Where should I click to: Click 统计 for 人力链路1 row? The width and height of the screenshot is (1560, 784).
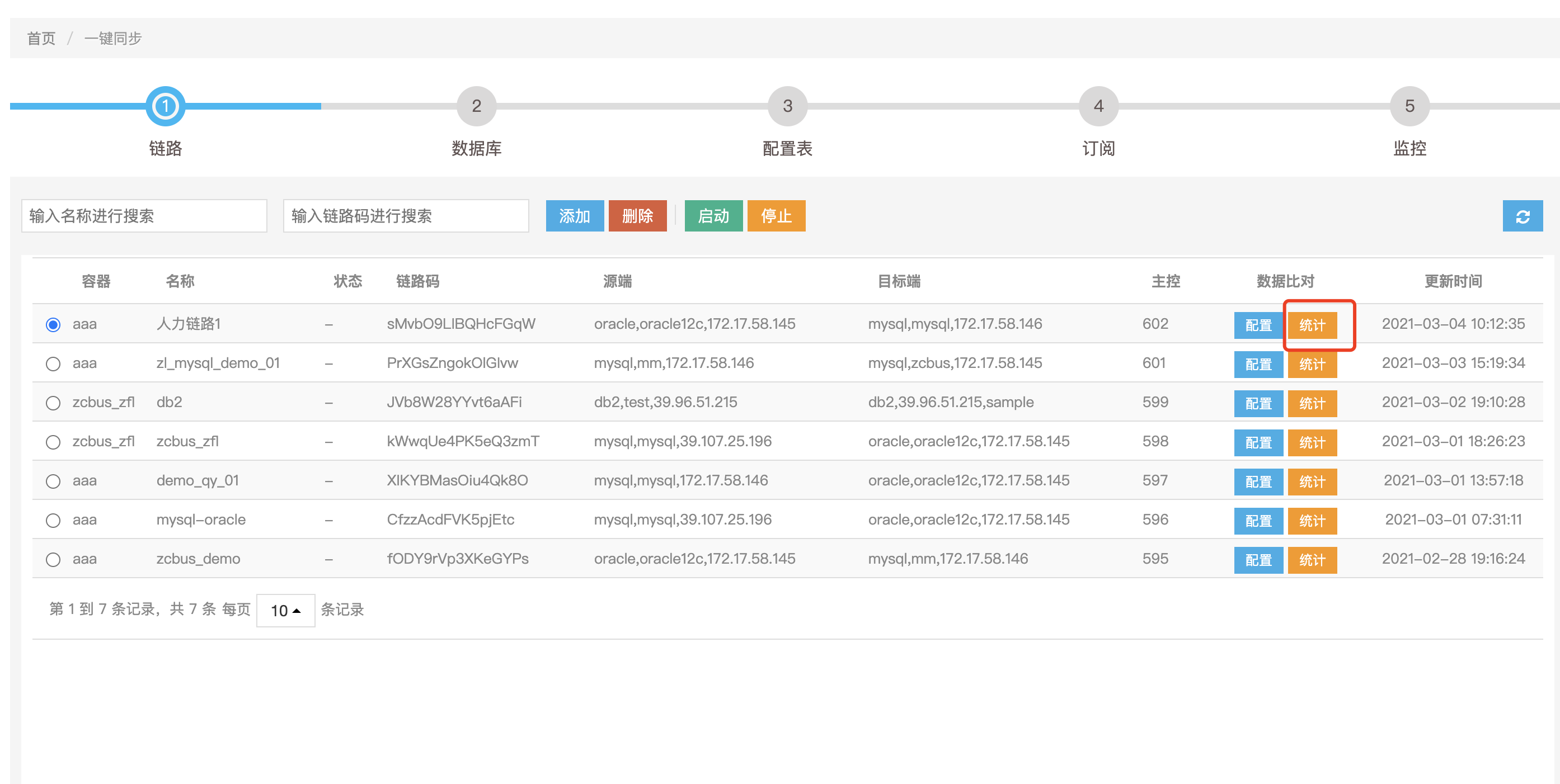[1312, 325]
